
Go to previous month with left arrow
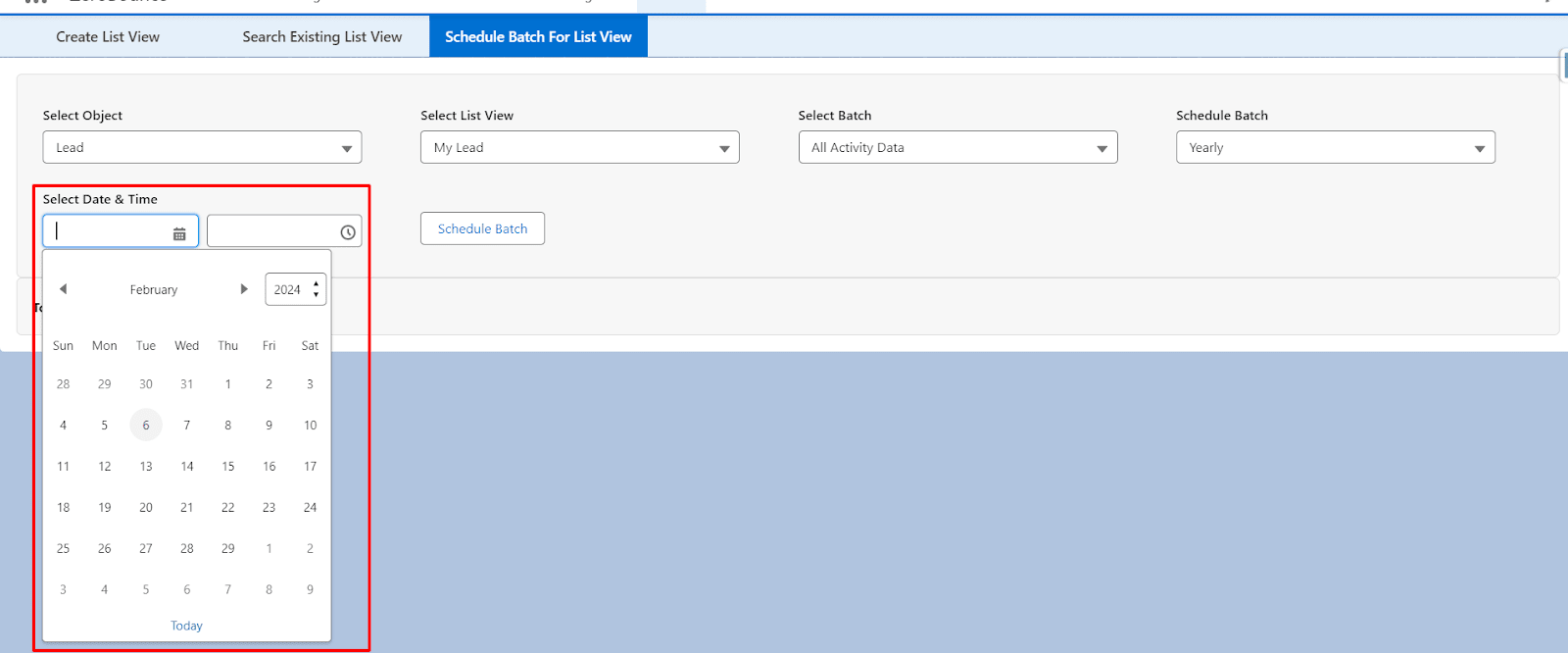tap(63, 289)
